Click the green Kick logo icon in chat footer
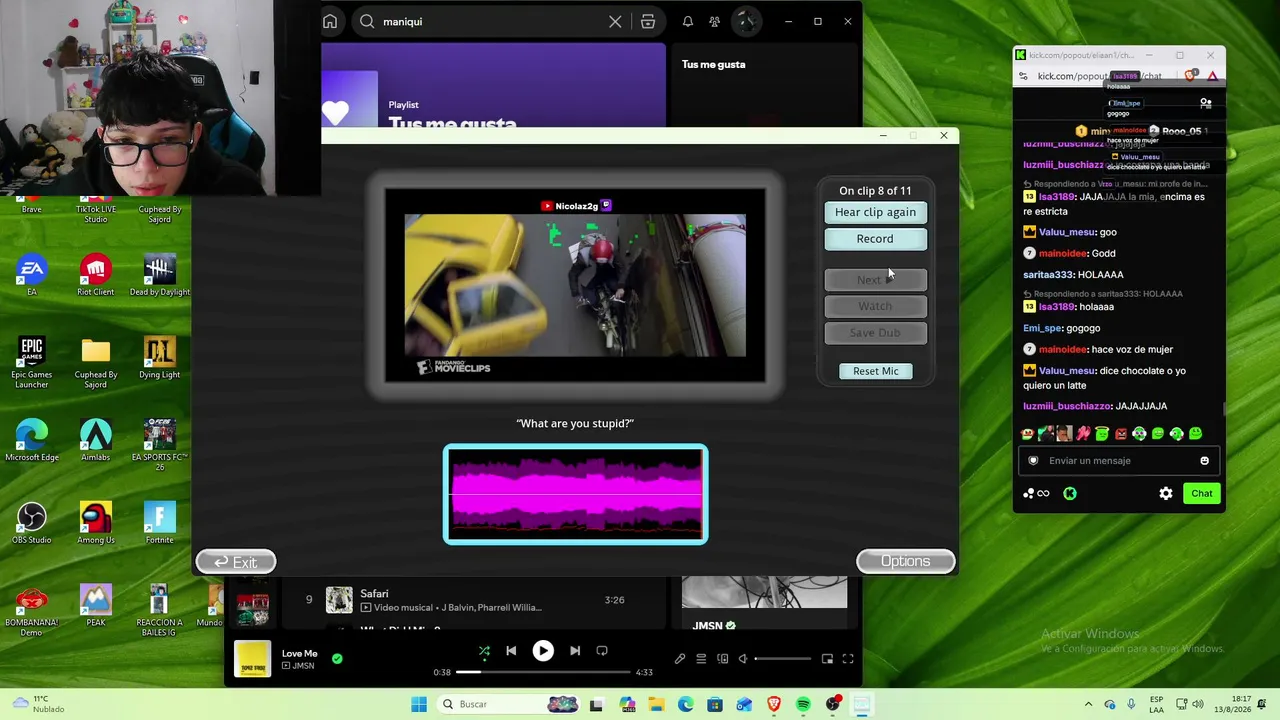 coord(1070,493)
